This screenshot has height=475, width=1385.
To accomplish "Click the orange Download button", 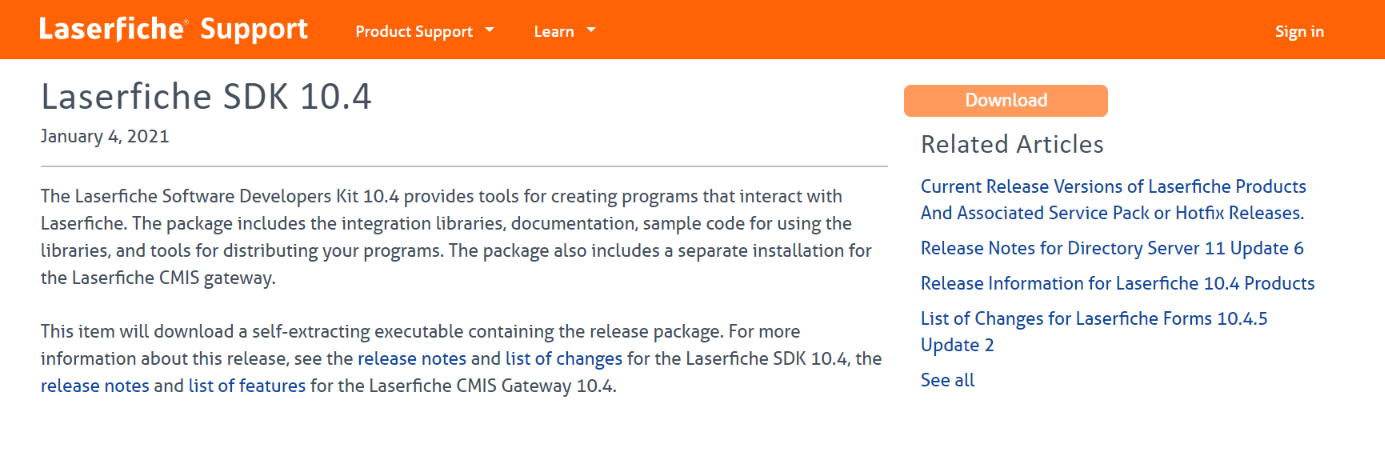I will tap(1006, 100).
